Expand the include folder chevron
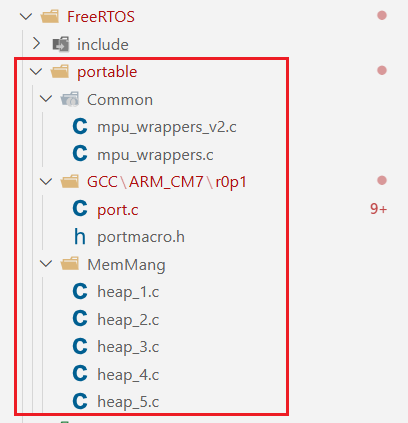 click(36, 44)
